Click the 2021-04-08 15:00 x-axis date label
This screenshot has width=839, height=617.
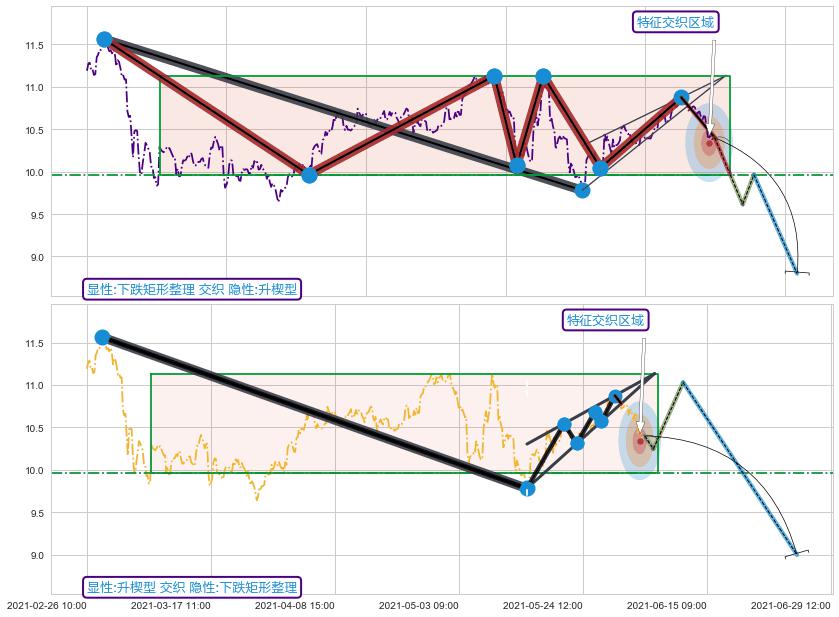[x=295, y=605]
